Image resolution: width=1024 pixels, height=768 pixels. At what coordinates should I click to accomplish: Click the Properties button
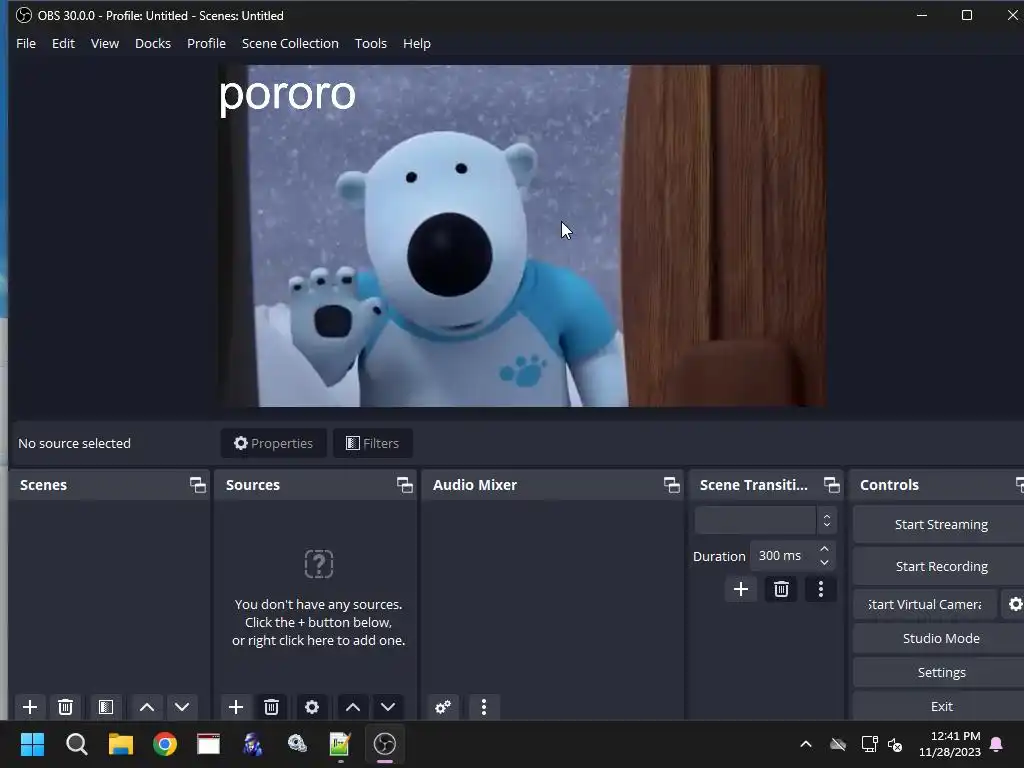pos(274,443)
